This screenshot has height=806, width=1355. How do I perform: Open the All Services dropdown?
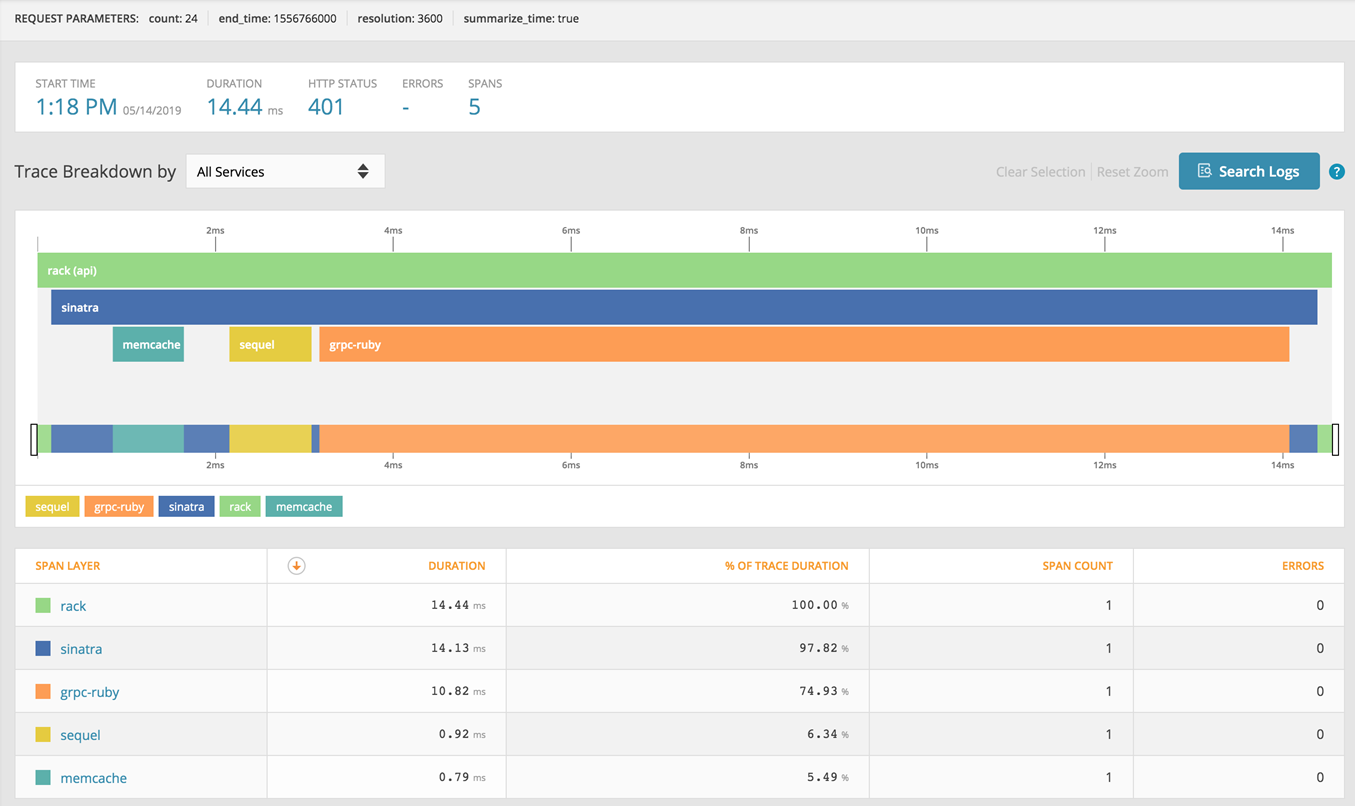pyautogui.click(x=285, y=172)
